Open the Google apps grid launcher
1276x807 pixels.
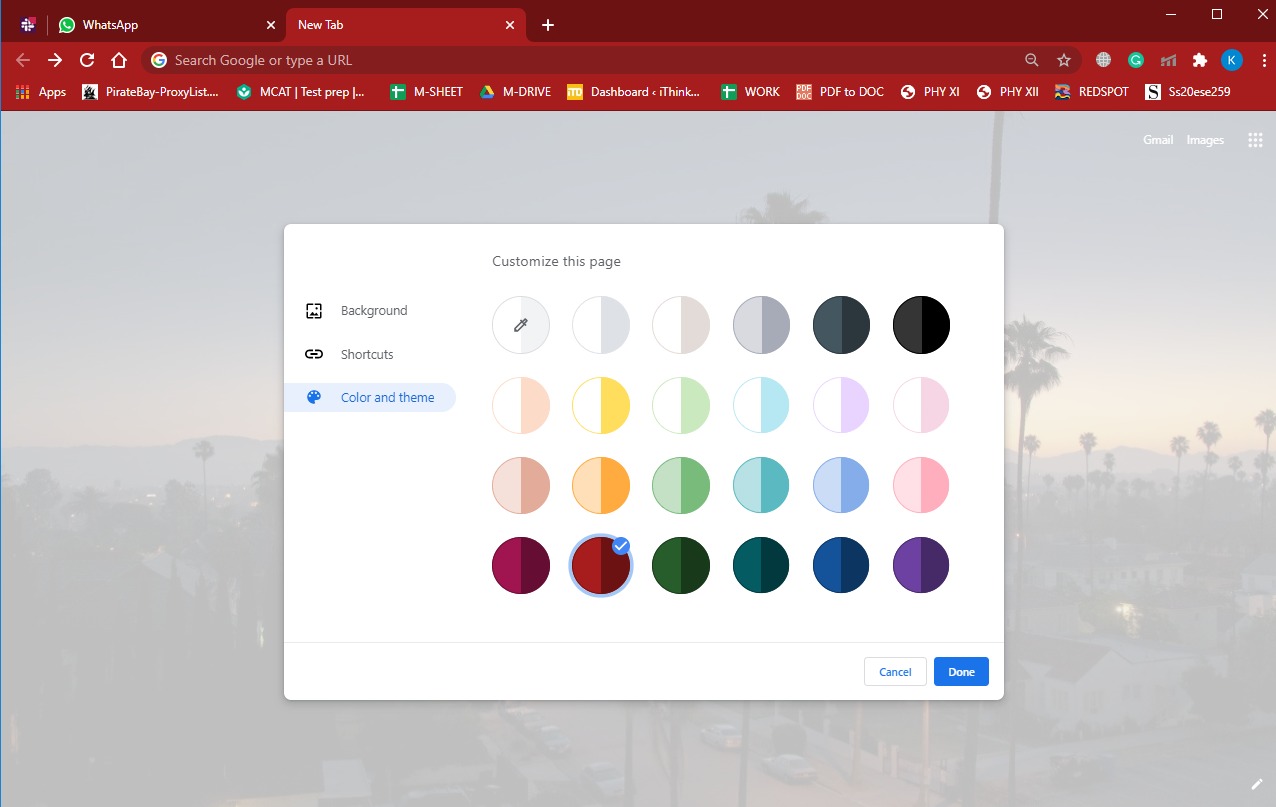tap(1255, 140)
